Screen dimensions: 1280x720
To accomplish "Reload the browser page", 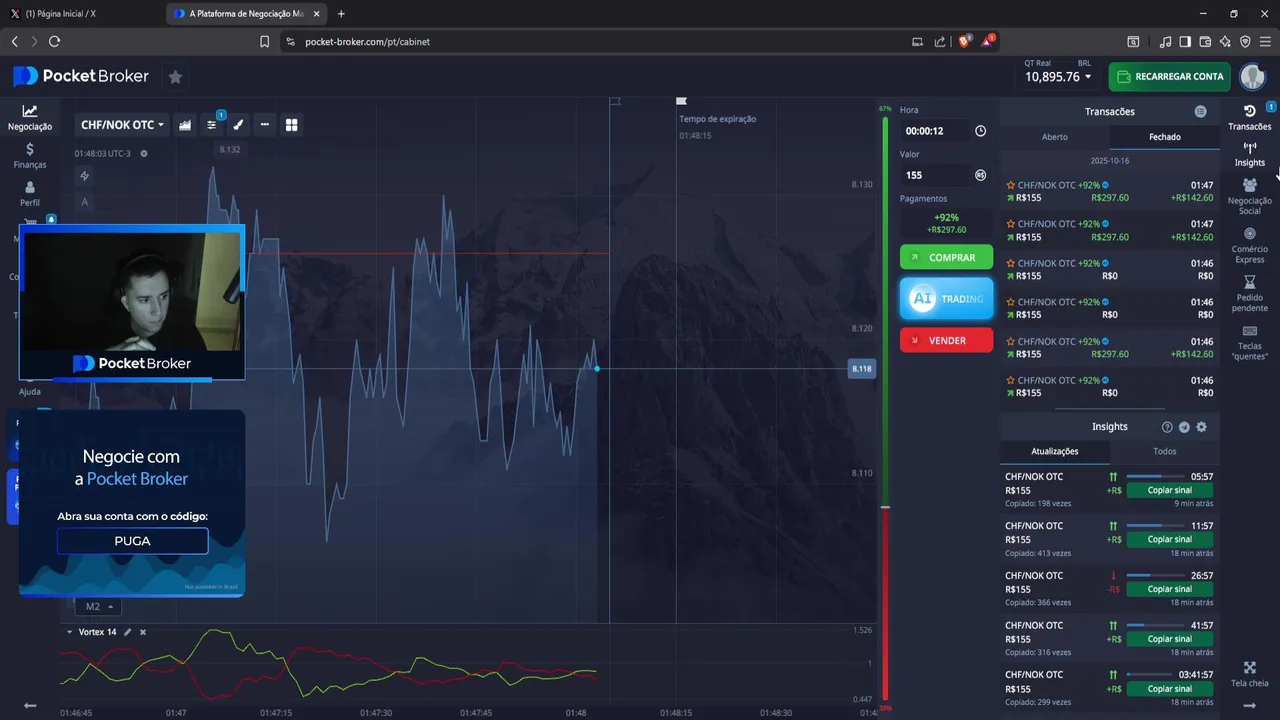I will tap(54, 42).
